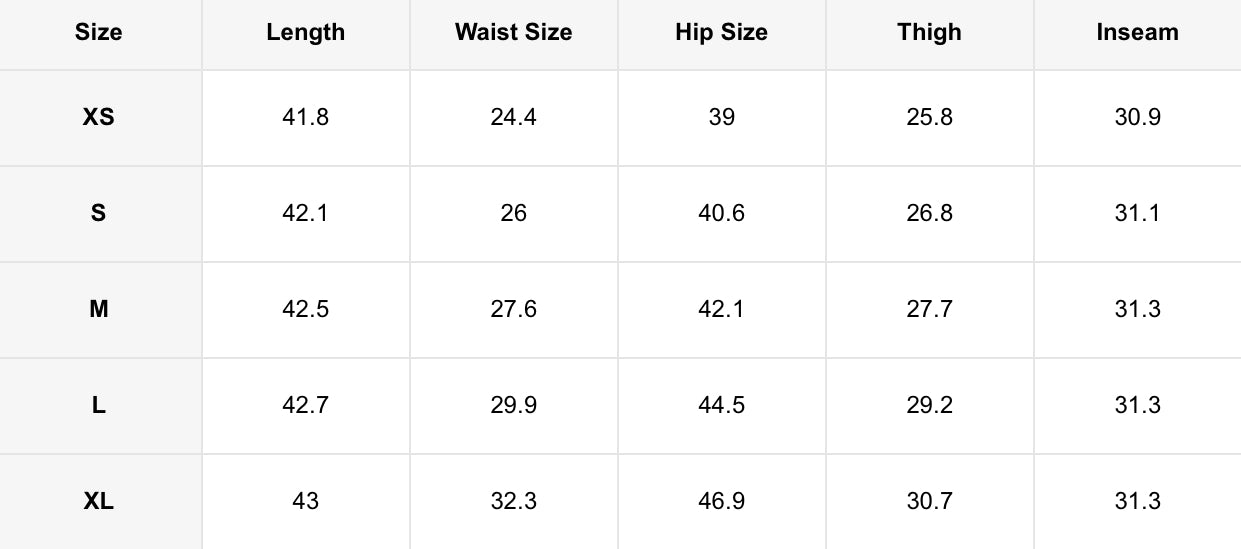Click the Length column header
This screenshot has width=1241, height=549.
pos(306,32)
